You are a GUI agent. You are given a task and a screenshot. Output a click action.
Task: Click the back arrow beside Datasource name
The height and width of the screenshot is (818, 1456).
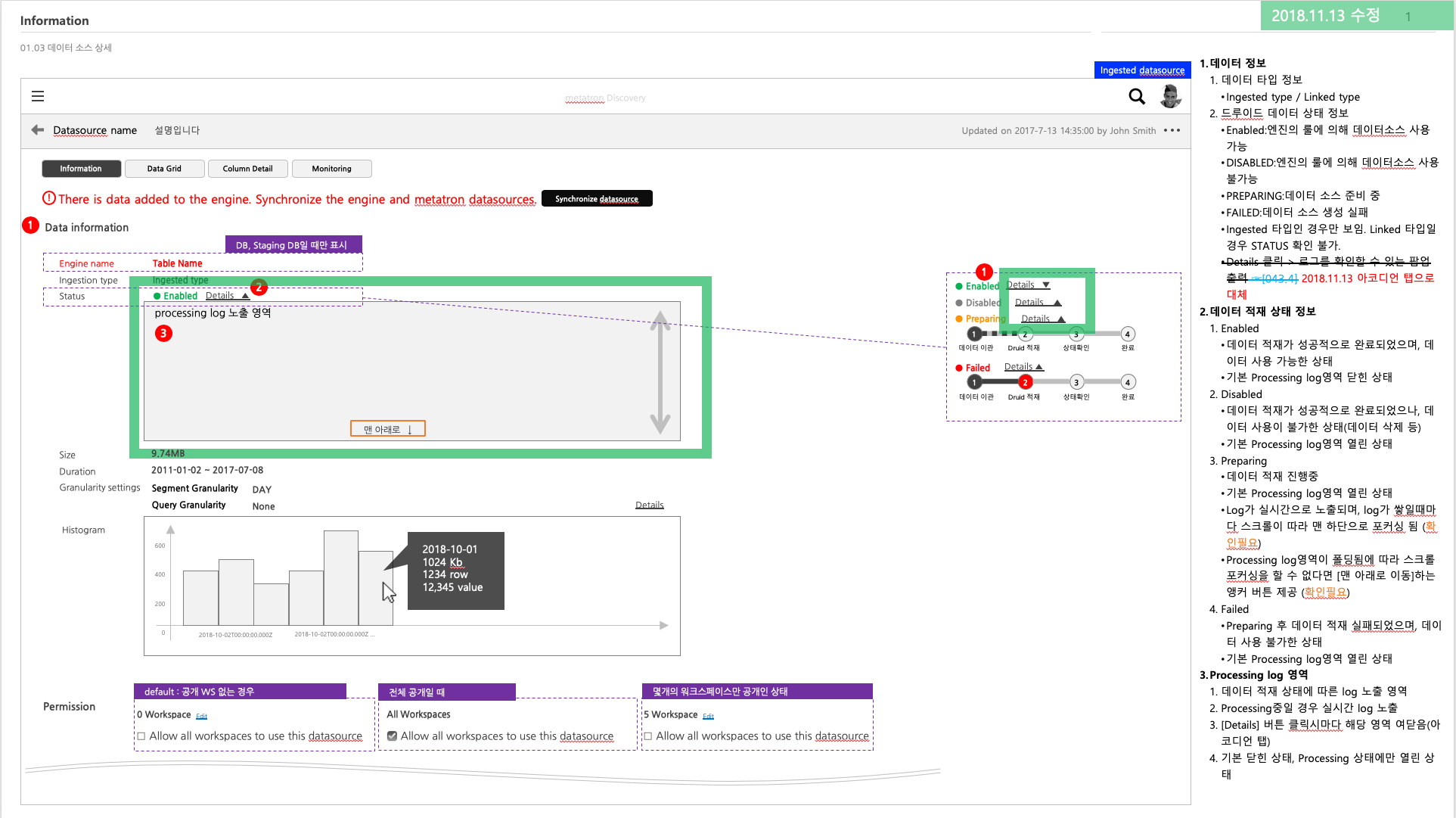(x=37, y=129)
